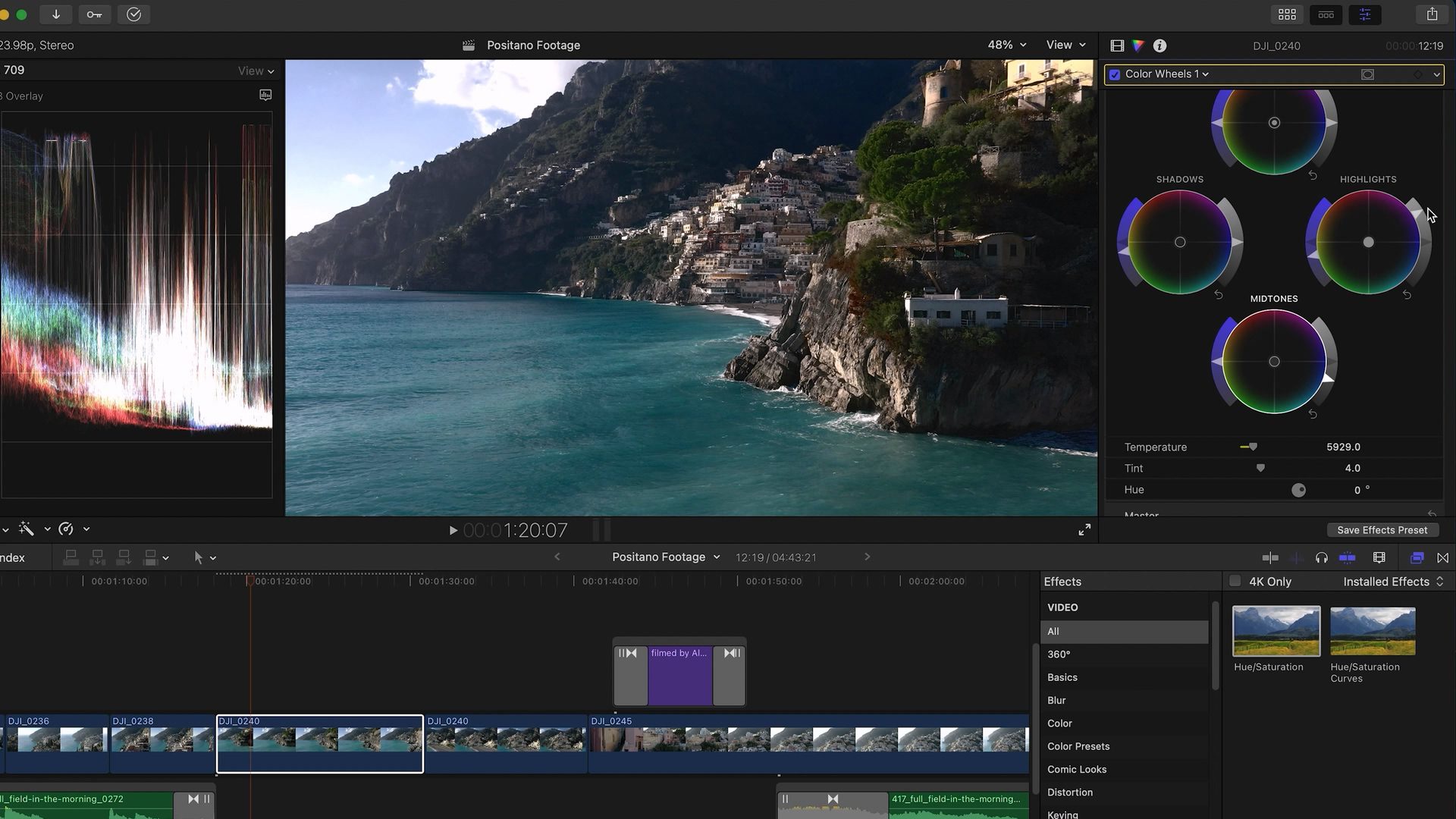This screenshot has height=819, width=1456.
Task: Go back in timeline history arrow
Action: pyautogui.click(x=557, y=557)
